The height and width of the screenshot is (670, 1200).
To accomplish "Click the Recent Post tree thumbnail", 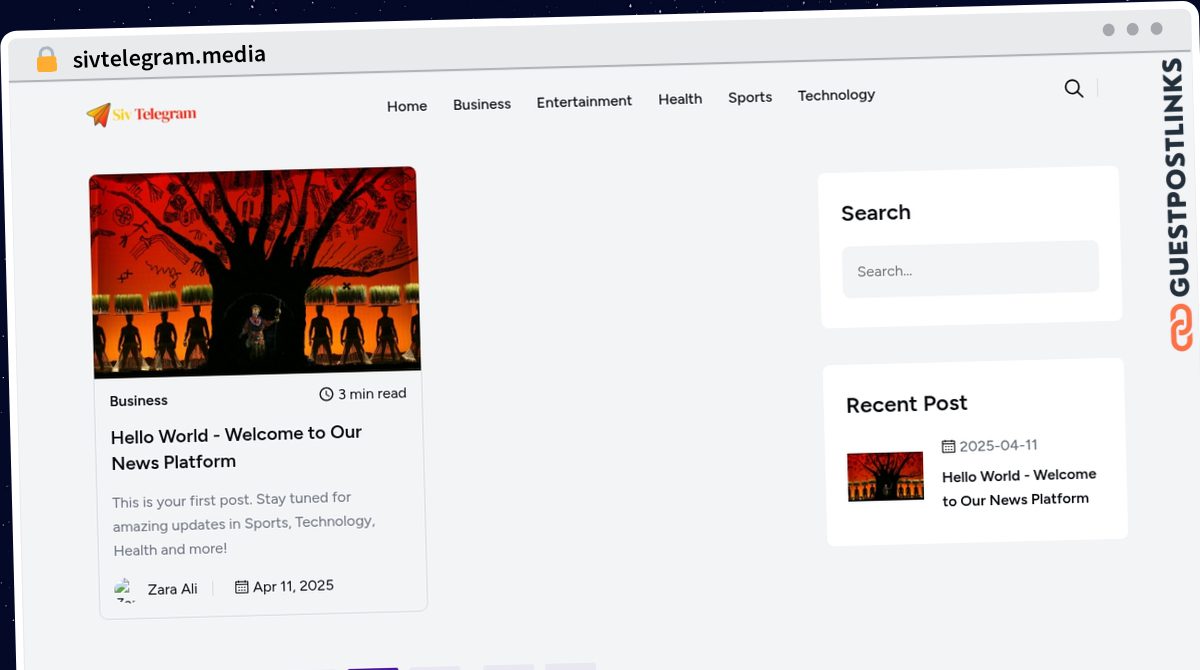I will tap(885, 476).
